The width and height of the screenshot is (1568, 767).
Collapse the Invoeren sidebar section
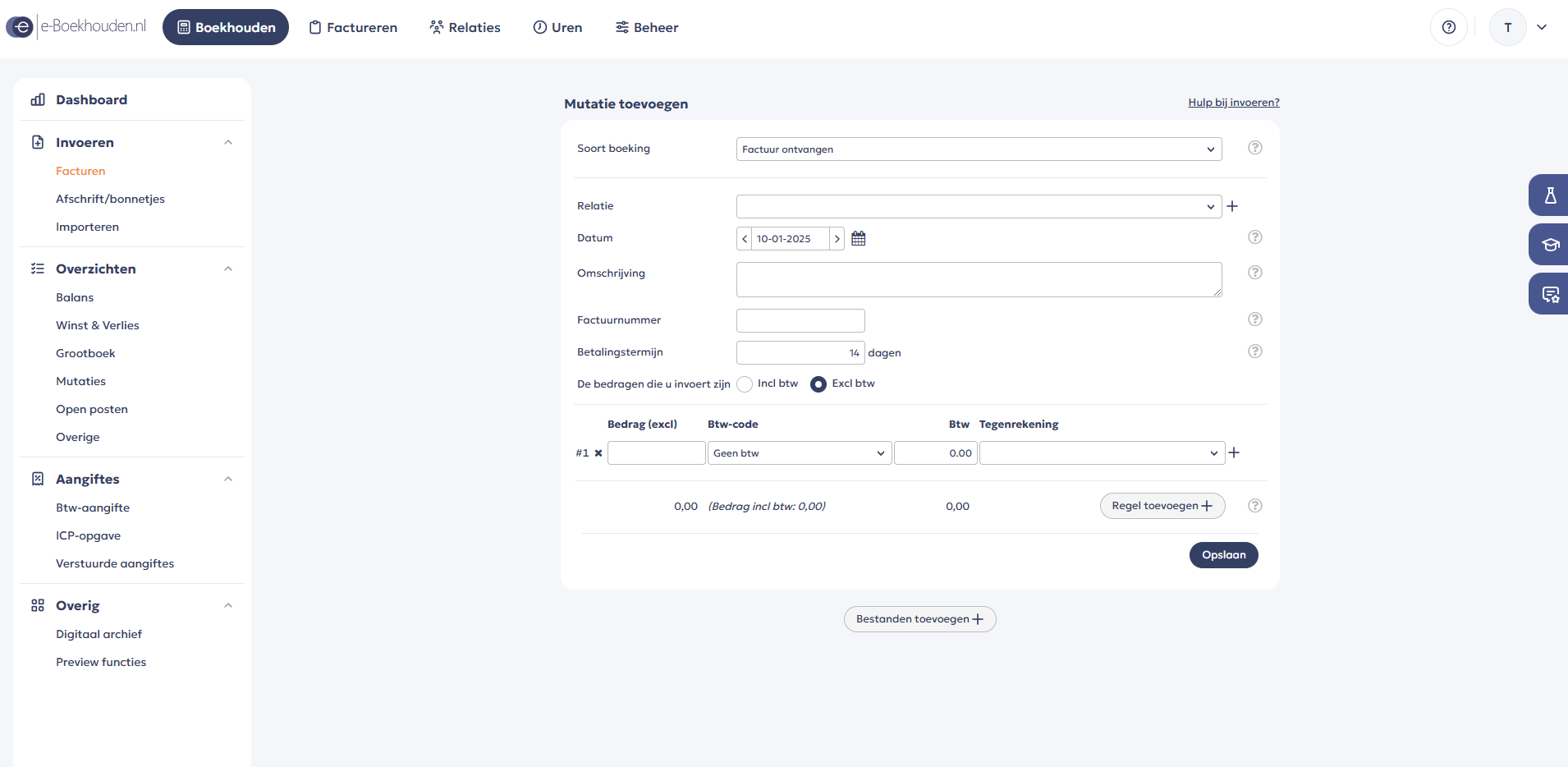click(x=228, y=142)
